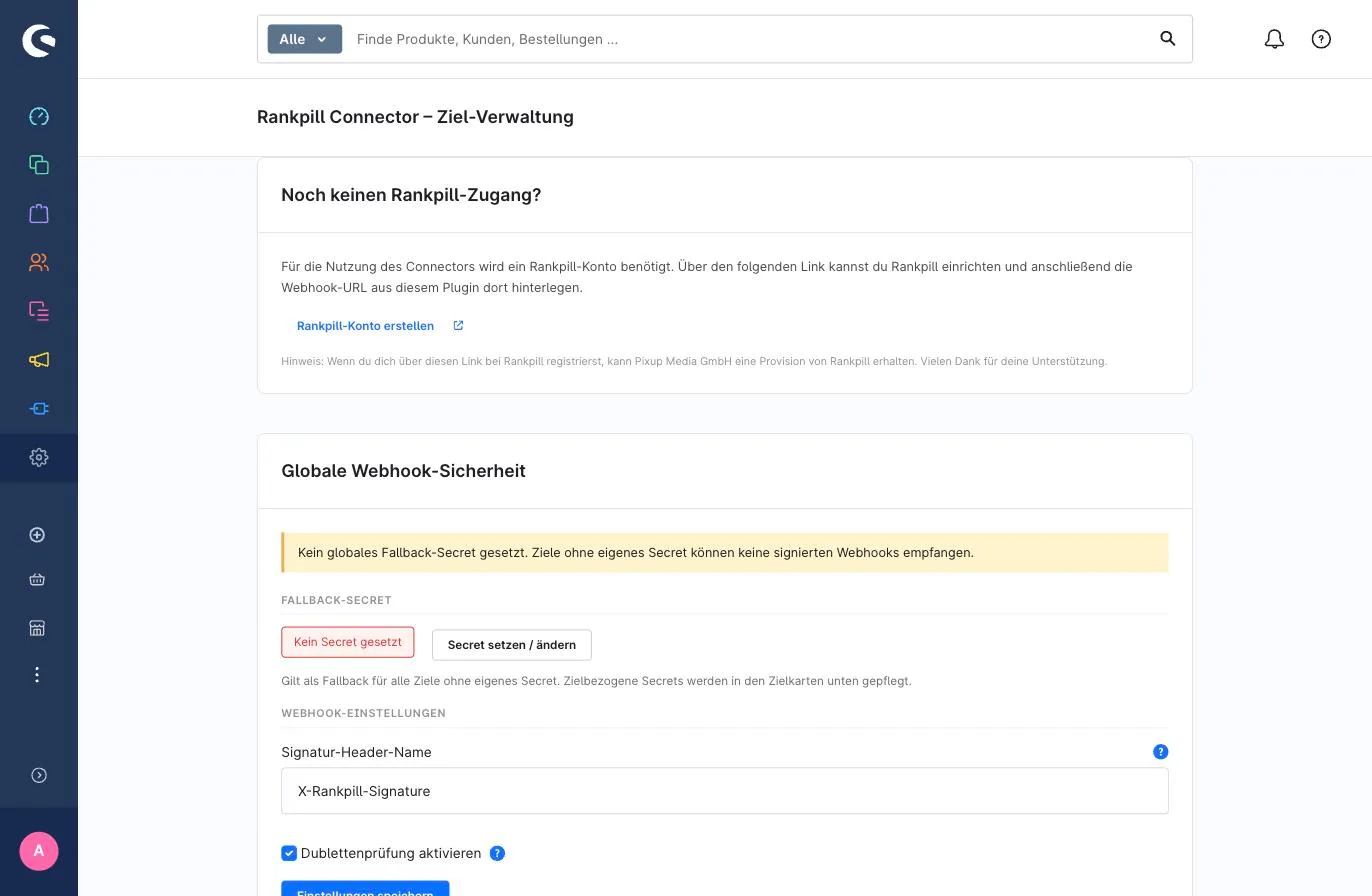Click the Hinweis provision note text
Screen dimensions: 1372x896
pos(694,361)
